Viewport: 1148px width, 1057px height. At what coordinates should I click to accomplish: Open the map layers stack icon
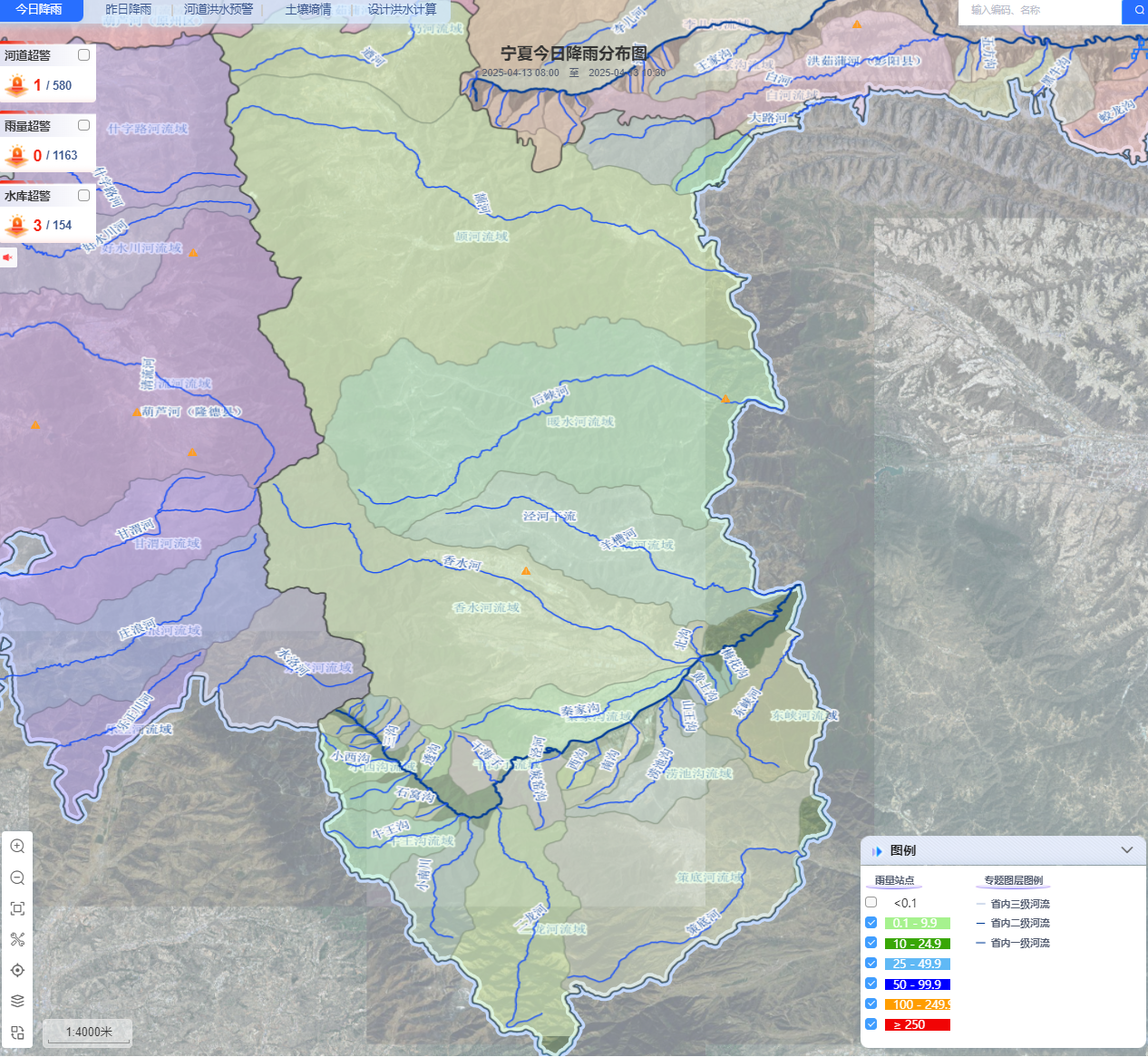click(x=17, y=1001)
